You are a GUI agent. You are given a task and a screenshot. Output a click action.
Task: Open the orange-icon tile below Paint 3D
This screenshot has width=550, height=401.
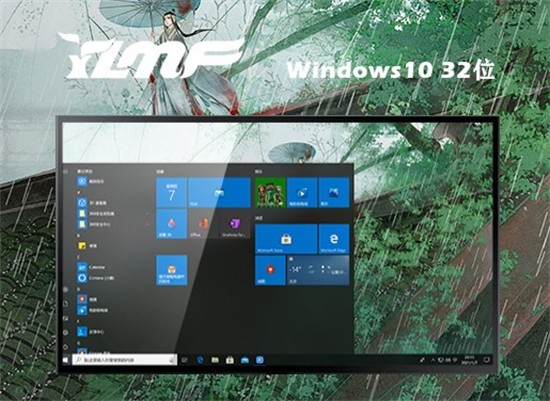pos(172,270)
